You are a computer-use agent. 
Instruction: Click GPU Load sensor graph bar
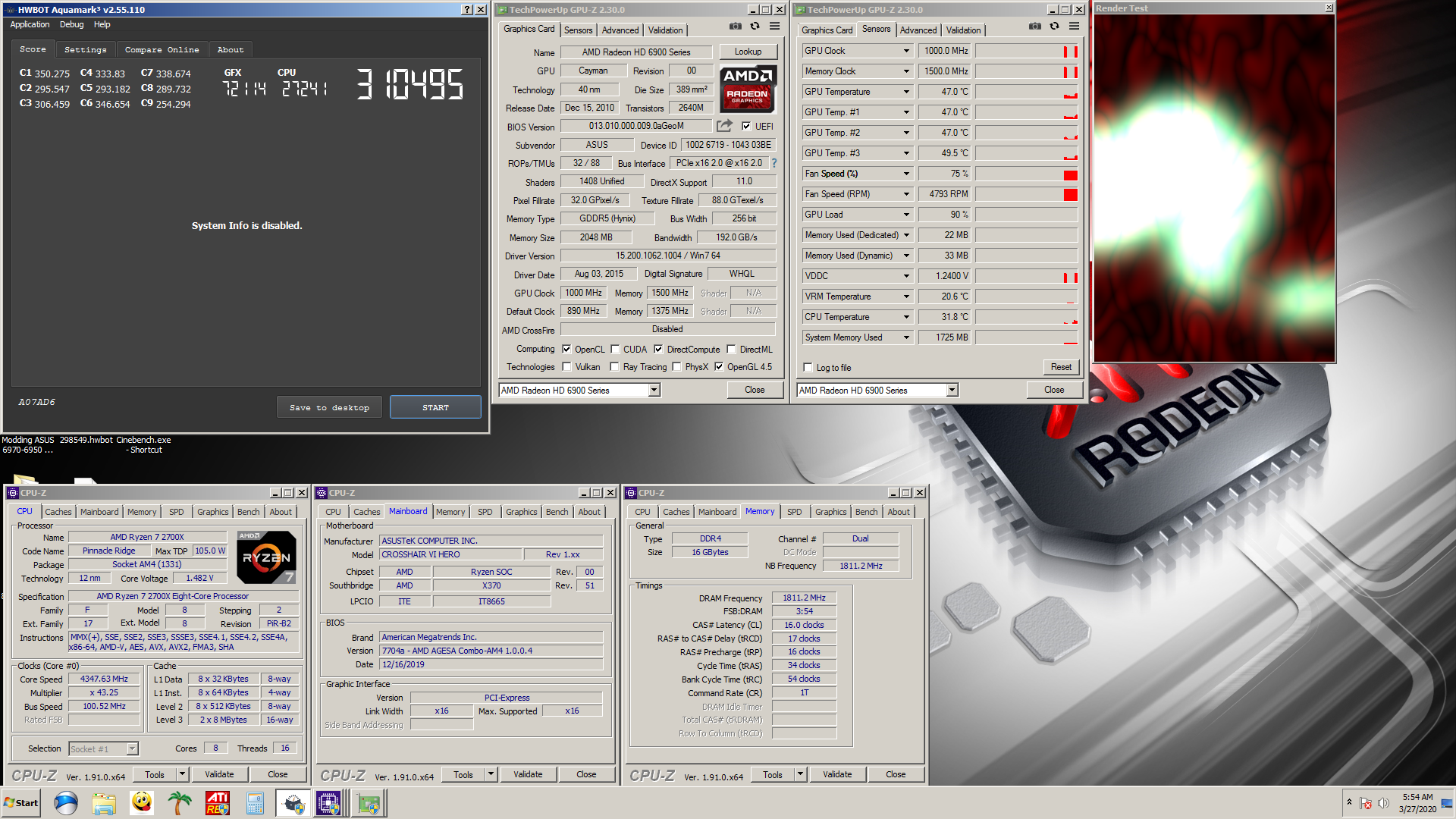[x=1027, y=215]
